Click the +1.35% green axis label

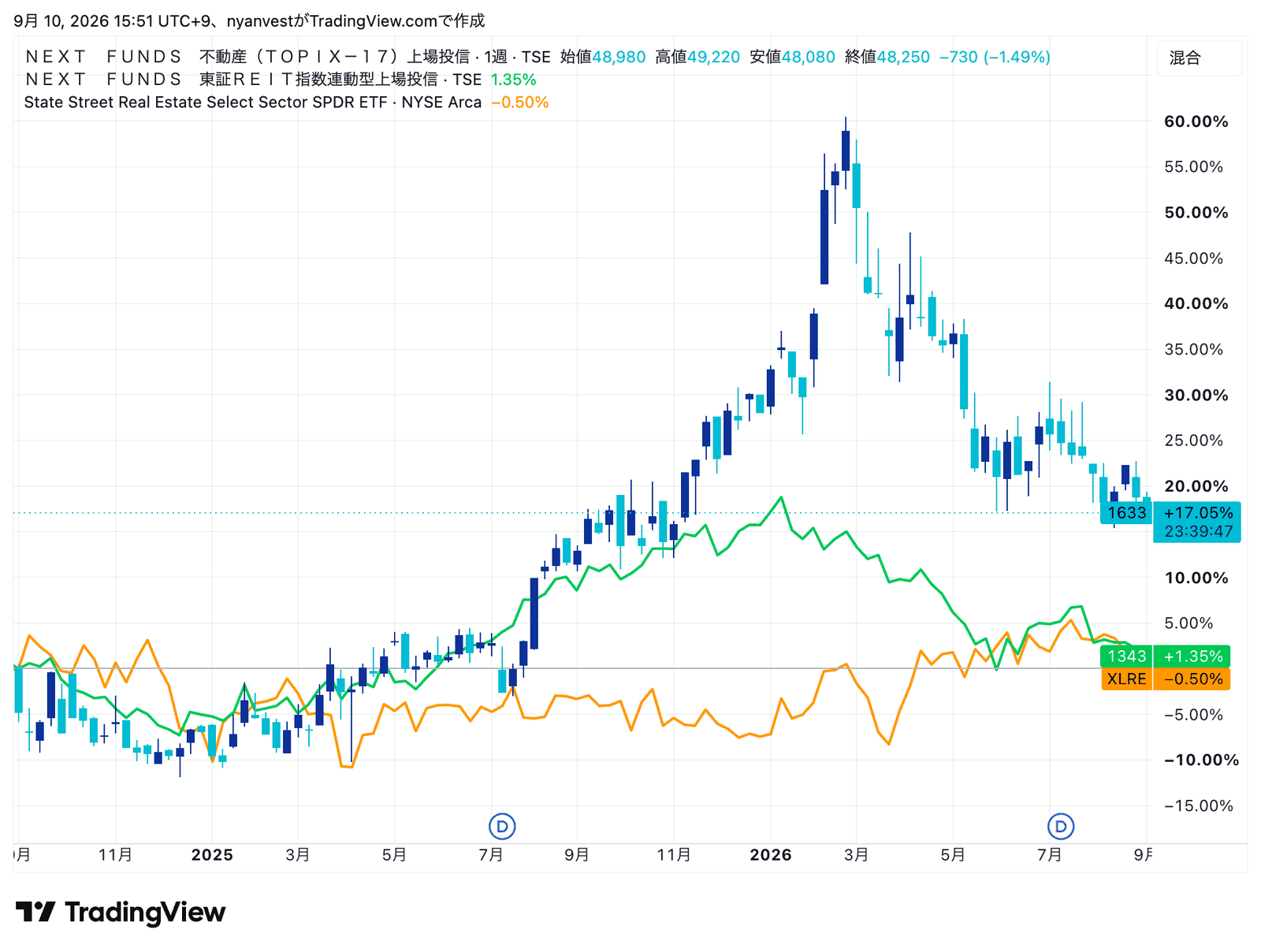click(x=1192, y=656)
